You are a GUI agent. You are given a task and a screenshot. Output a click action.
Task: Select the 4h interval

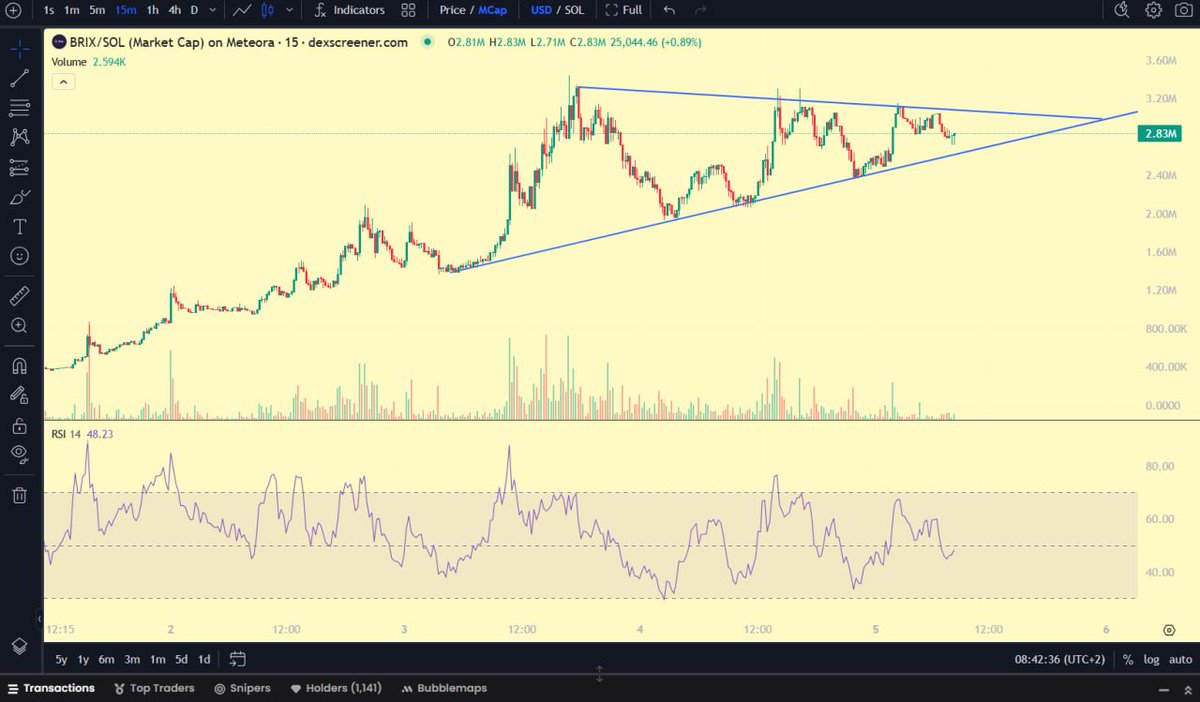tap(175, 10)
